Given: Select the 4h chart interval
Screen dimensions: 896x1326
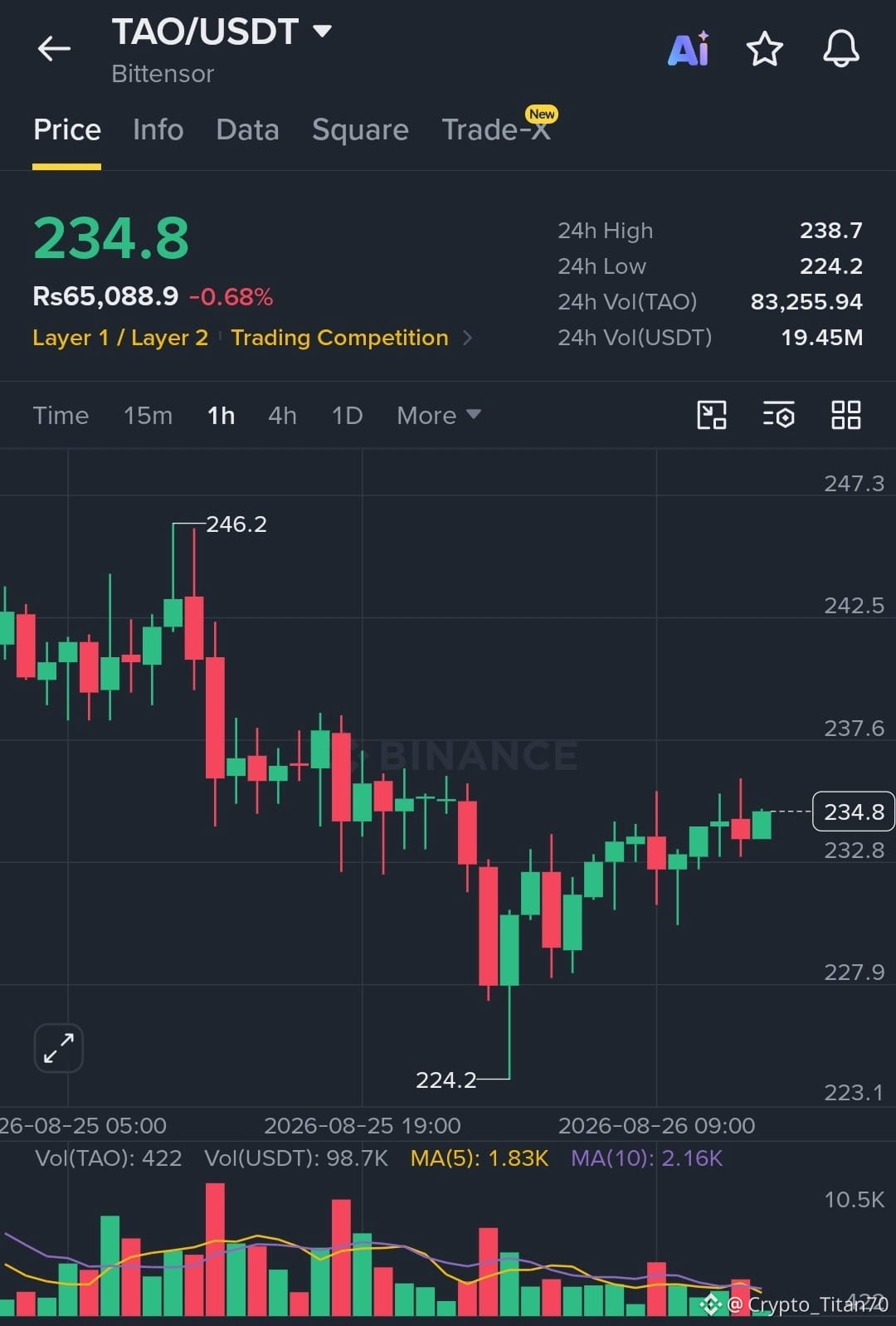Looking at the screenshot, I should [x=282, y=415].
